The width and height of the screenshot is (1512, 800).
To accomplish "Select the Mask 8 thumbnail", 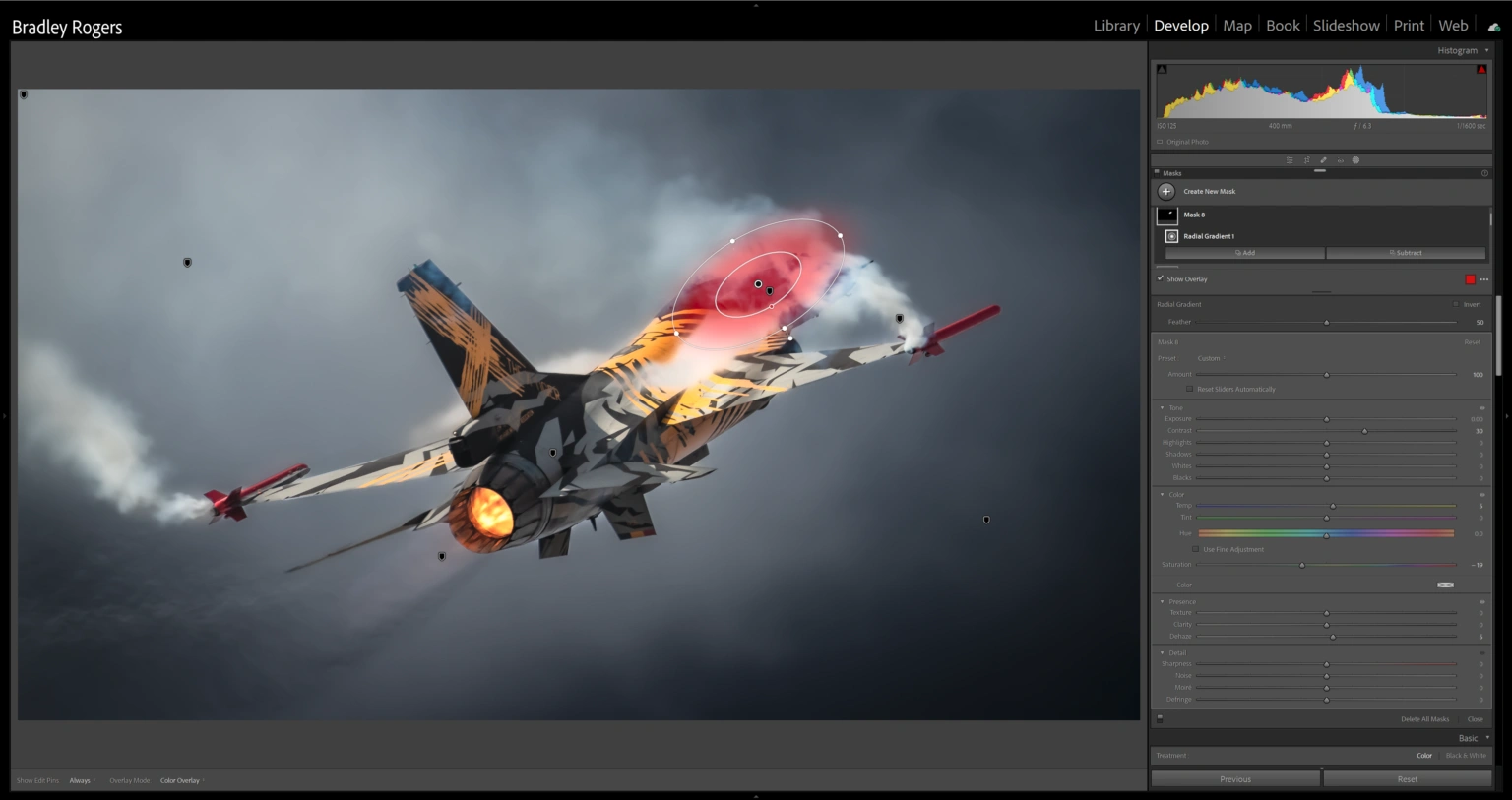I will [1166, 215].
